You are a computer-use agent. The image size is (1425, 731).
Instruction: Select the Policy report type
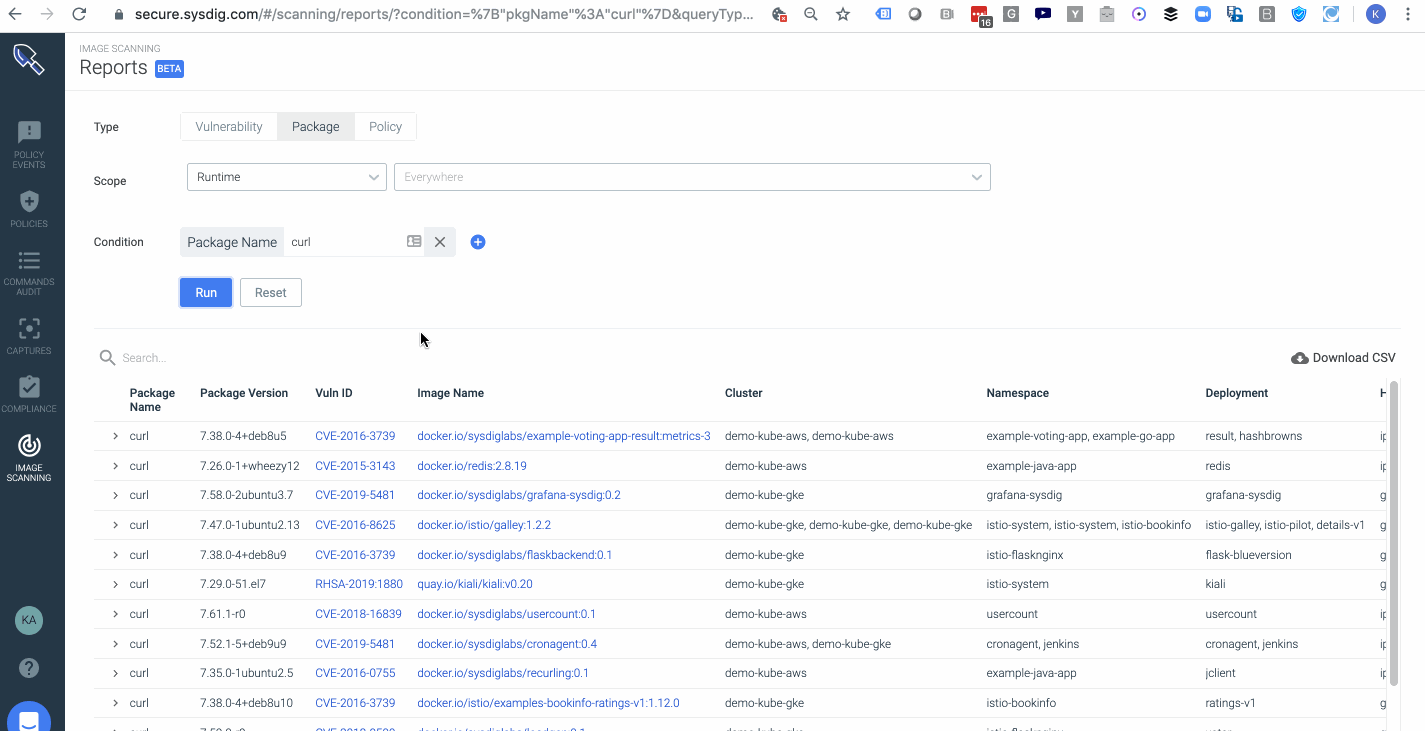(385, 127)
